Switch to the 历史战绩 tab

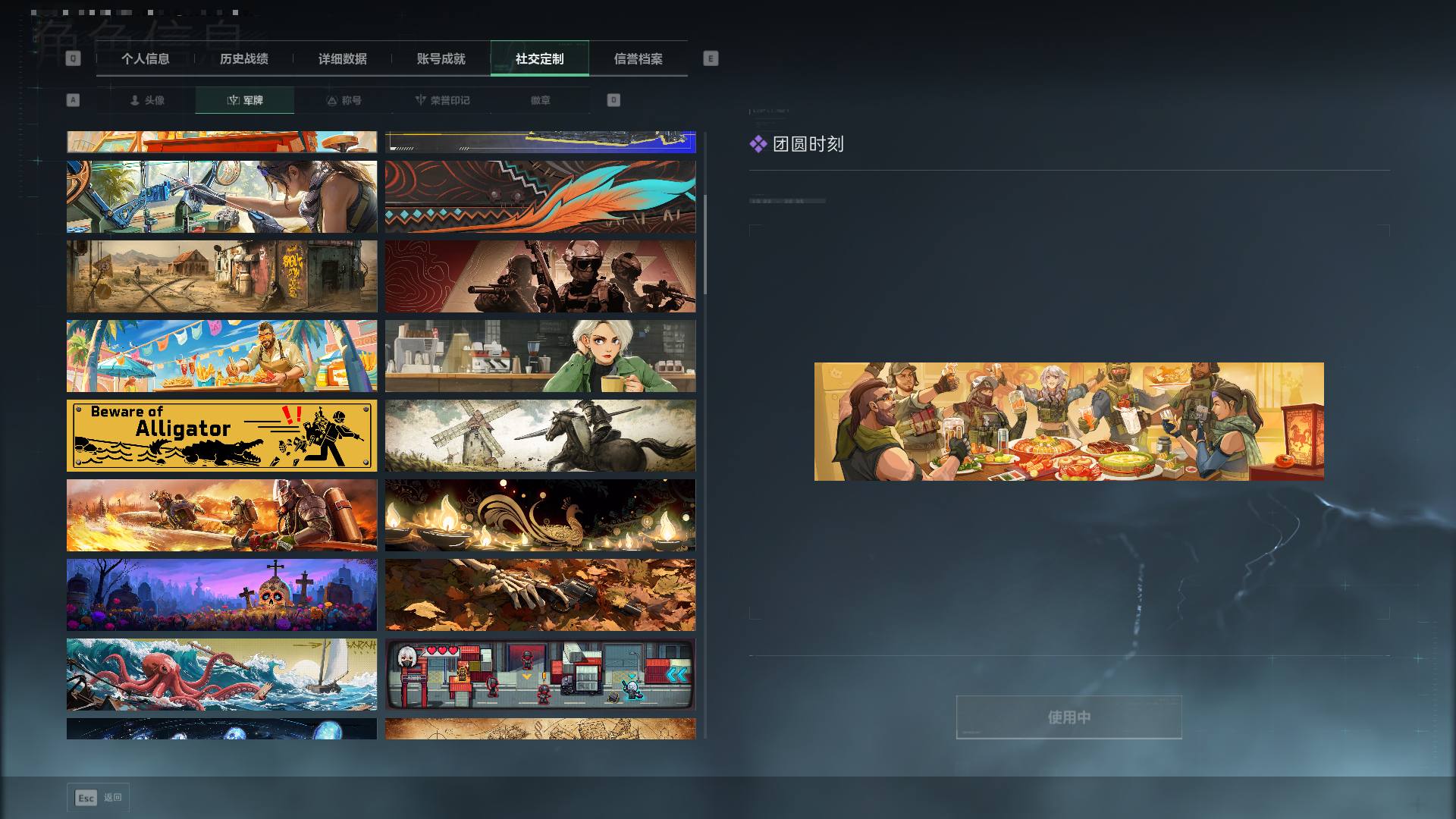click(244, 58)
